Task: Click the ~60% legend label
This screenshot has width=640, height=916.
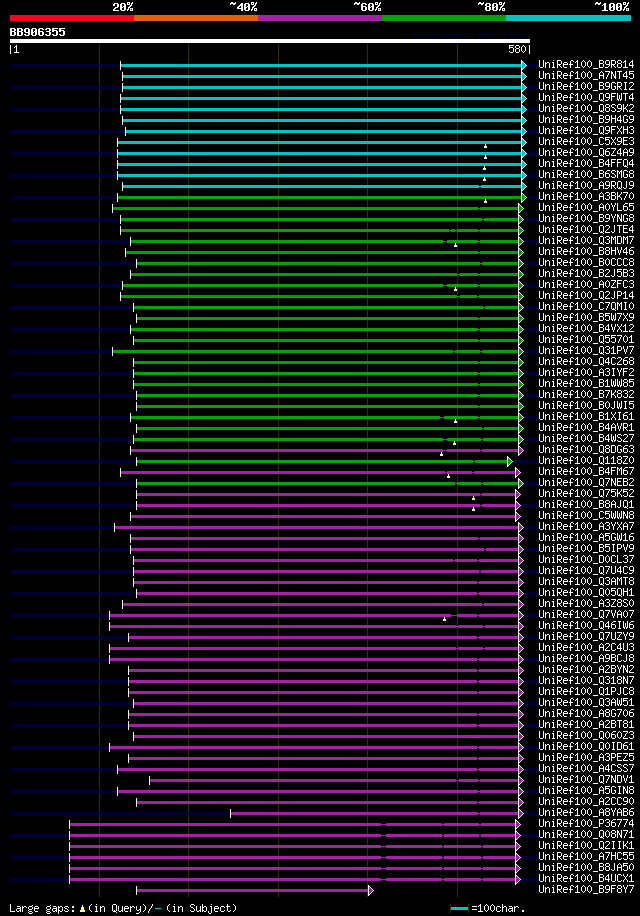Action: pos(367,7)
